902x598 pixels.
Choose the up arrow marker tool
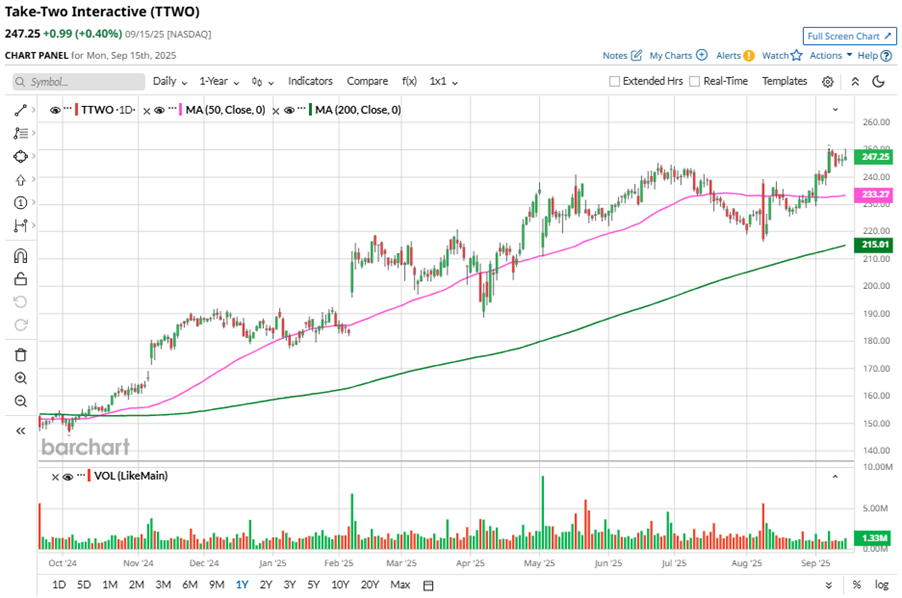20,179
